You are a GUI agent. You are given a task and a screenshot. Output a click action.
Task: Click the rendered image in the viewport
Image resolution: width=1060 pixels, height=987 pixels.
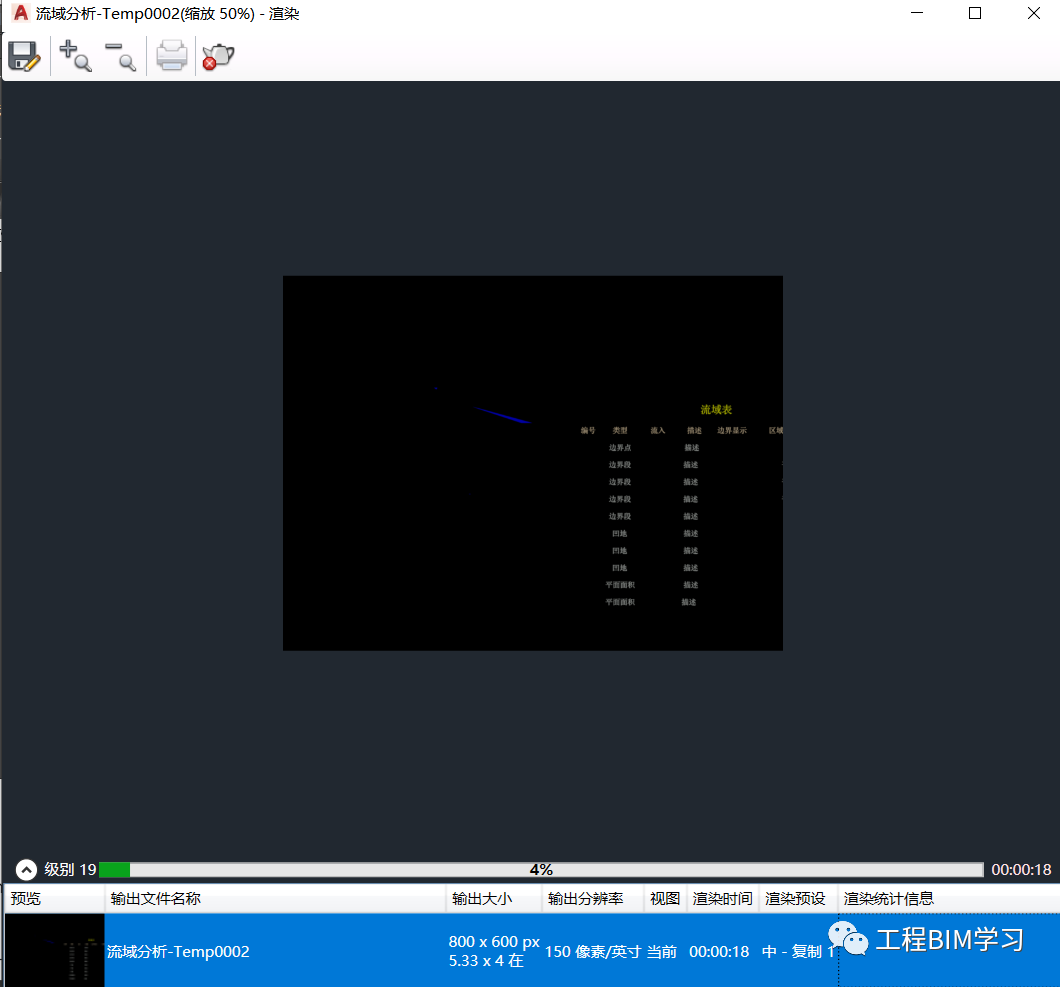(x=533, y=463)
